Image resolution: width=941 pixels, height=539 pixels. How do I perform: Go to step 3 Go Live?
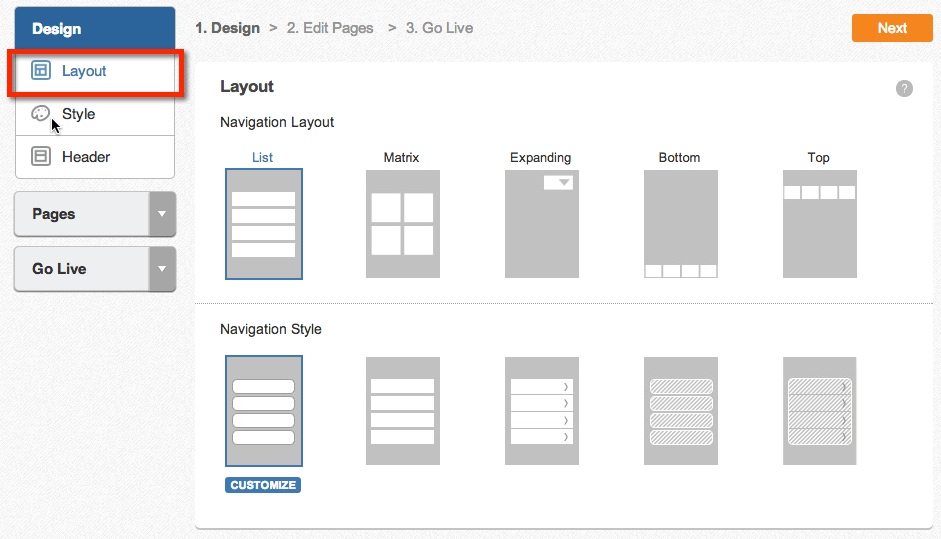click(x=439, y=28)
